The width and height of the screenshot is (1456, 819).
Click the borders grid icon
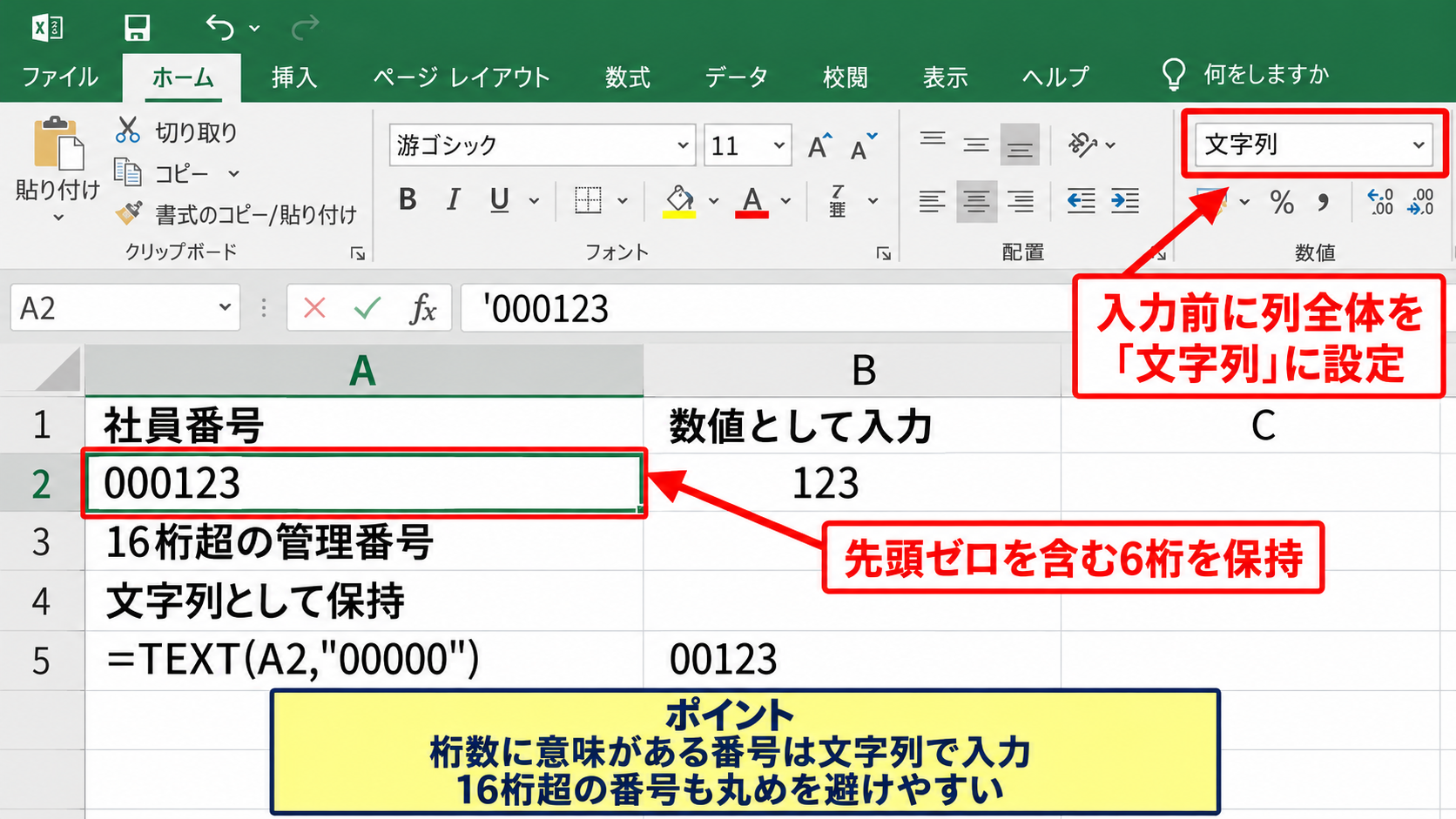(588, 200)
